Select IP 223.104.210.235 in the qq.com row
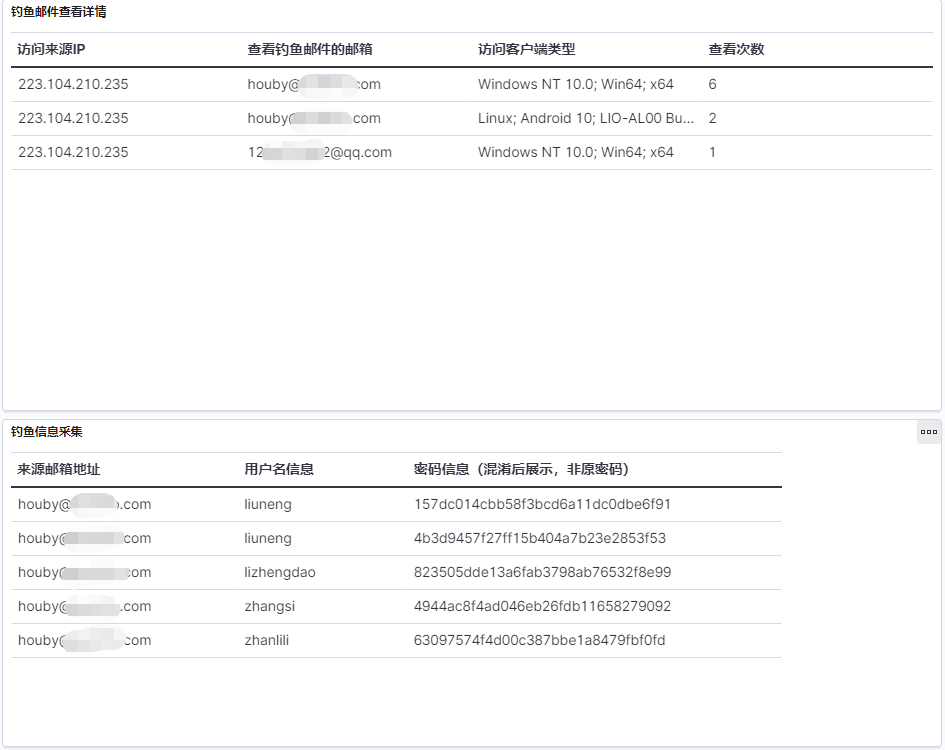Viewport: 945px width, 750px height. [x=73, y=153]
